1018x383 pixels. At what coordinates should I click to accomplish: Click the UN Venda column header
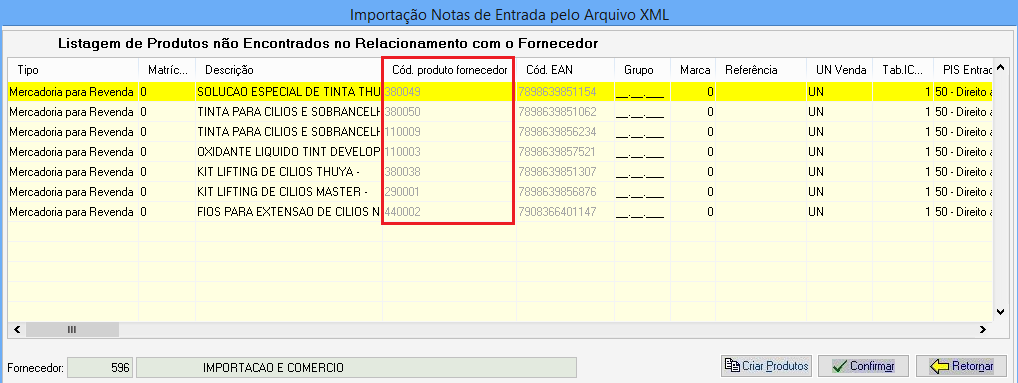tap(839, 69)
